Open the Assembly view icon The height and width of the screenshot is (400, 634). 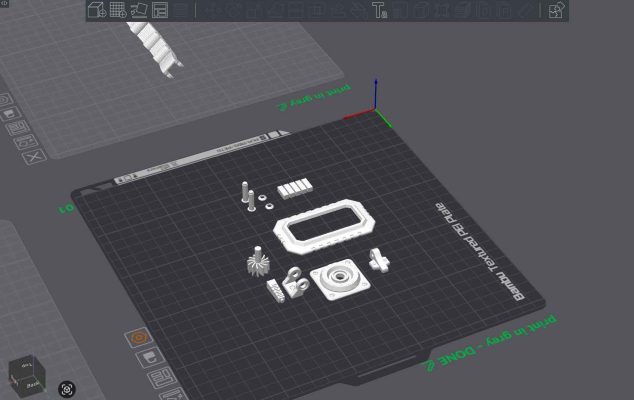point(556,10)
